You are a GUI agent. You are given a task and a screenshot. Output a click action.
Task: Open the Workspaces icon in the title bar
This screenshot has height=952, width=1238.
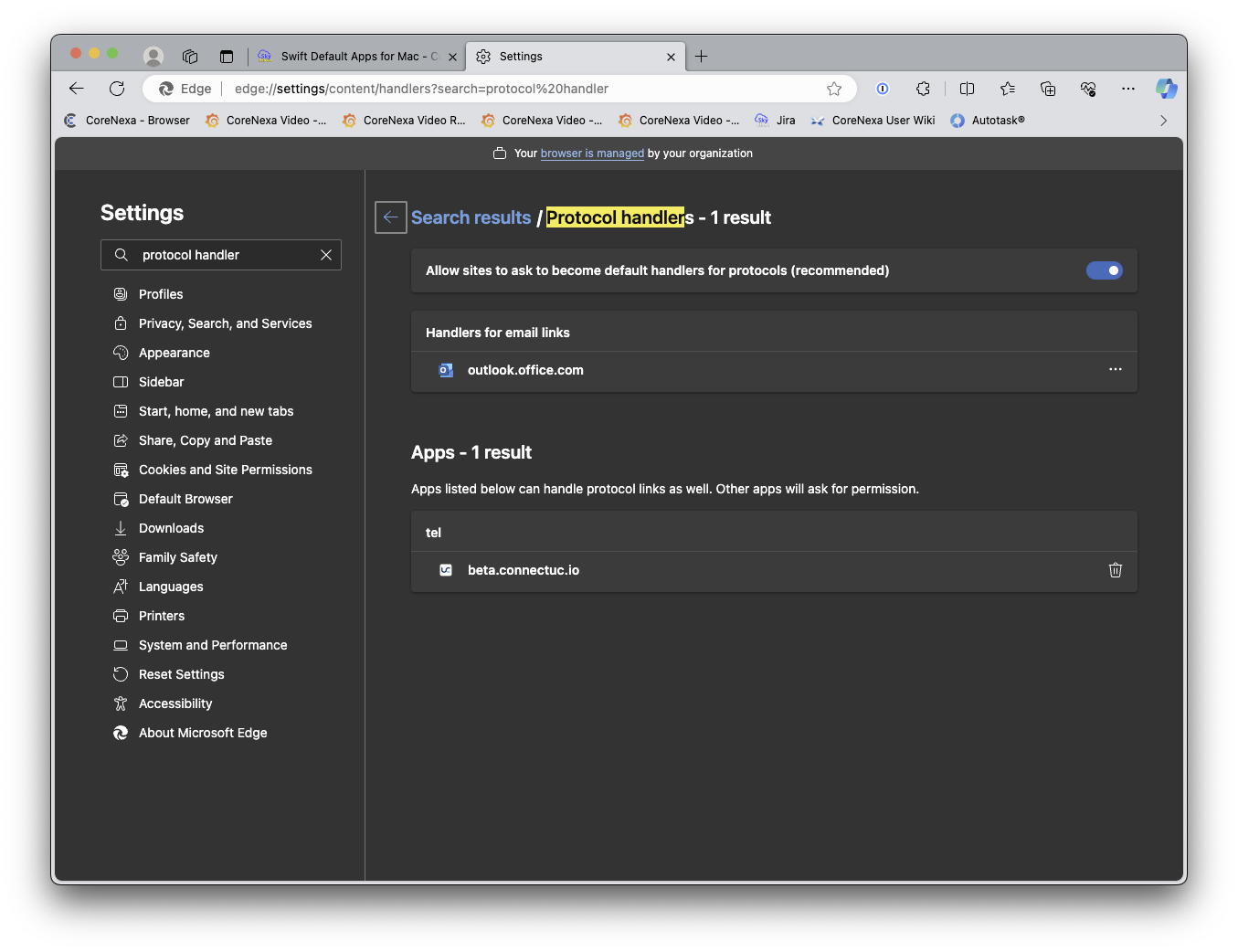tap(190, 57)
